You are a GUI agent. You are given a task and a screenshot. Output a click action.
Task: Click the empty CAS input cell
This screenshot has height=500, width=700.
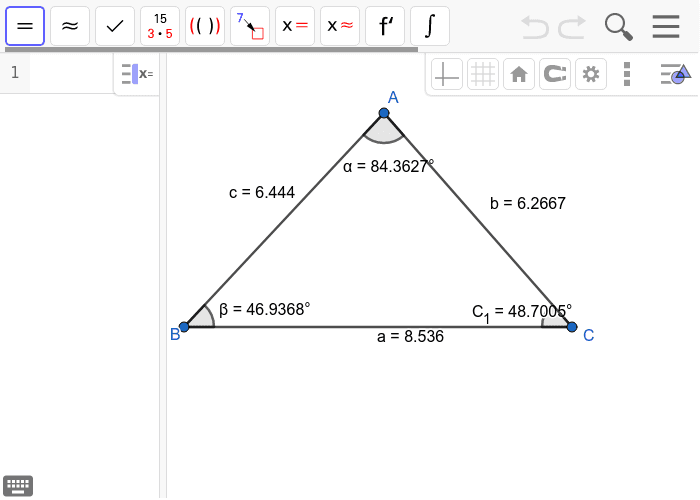[x=71, y=72]
